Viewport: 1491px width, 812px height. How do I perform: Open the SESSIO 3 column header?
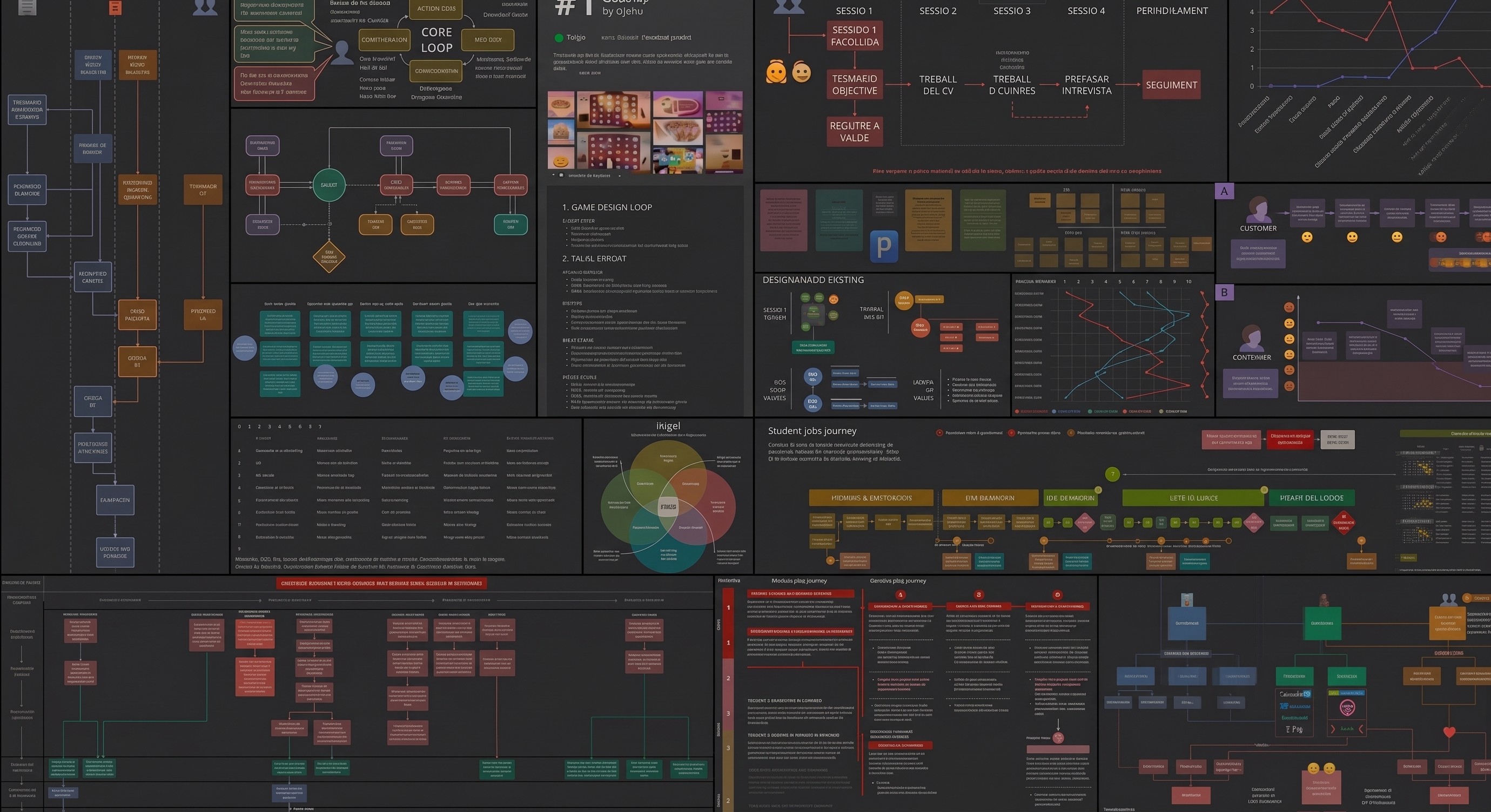(x=1012, y=11)
